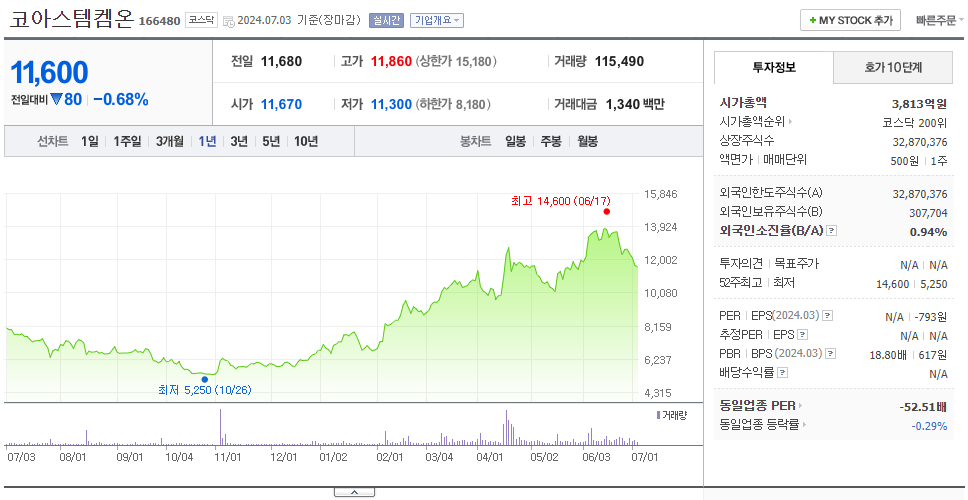Image resolution: width=968 pixels, height=500 pixels.
Task: Click the current price 11,600
Action: pyautogui.click(x=49, y=73)
